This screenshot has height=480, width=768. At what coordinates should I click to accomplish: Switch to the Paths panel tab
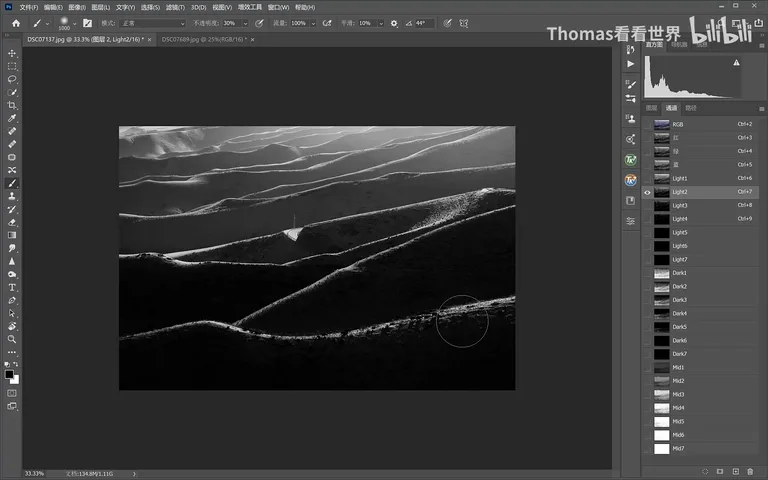[691, 108]
